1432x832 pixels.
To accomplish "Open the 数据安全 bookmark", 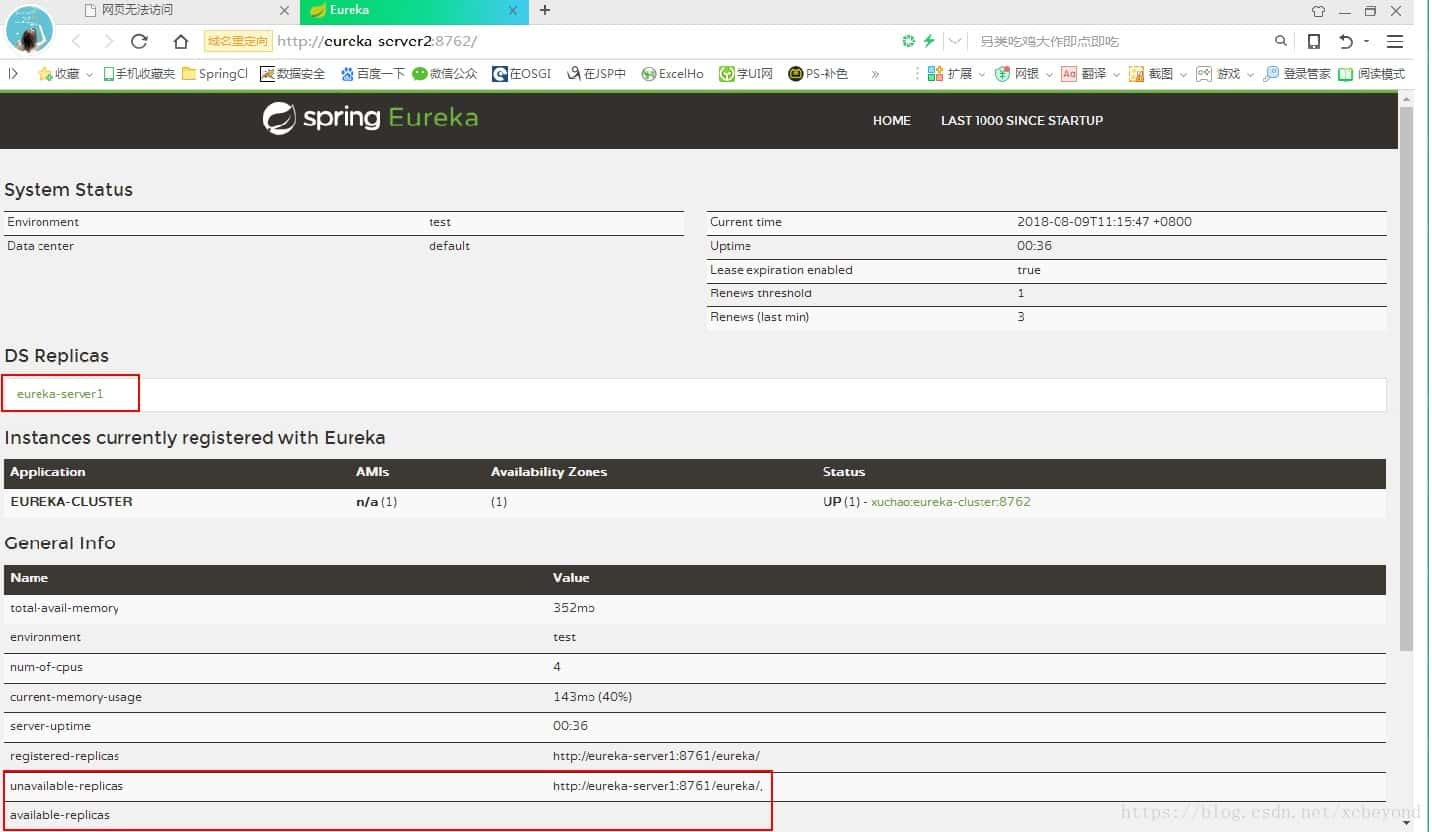I will point(293,73).
